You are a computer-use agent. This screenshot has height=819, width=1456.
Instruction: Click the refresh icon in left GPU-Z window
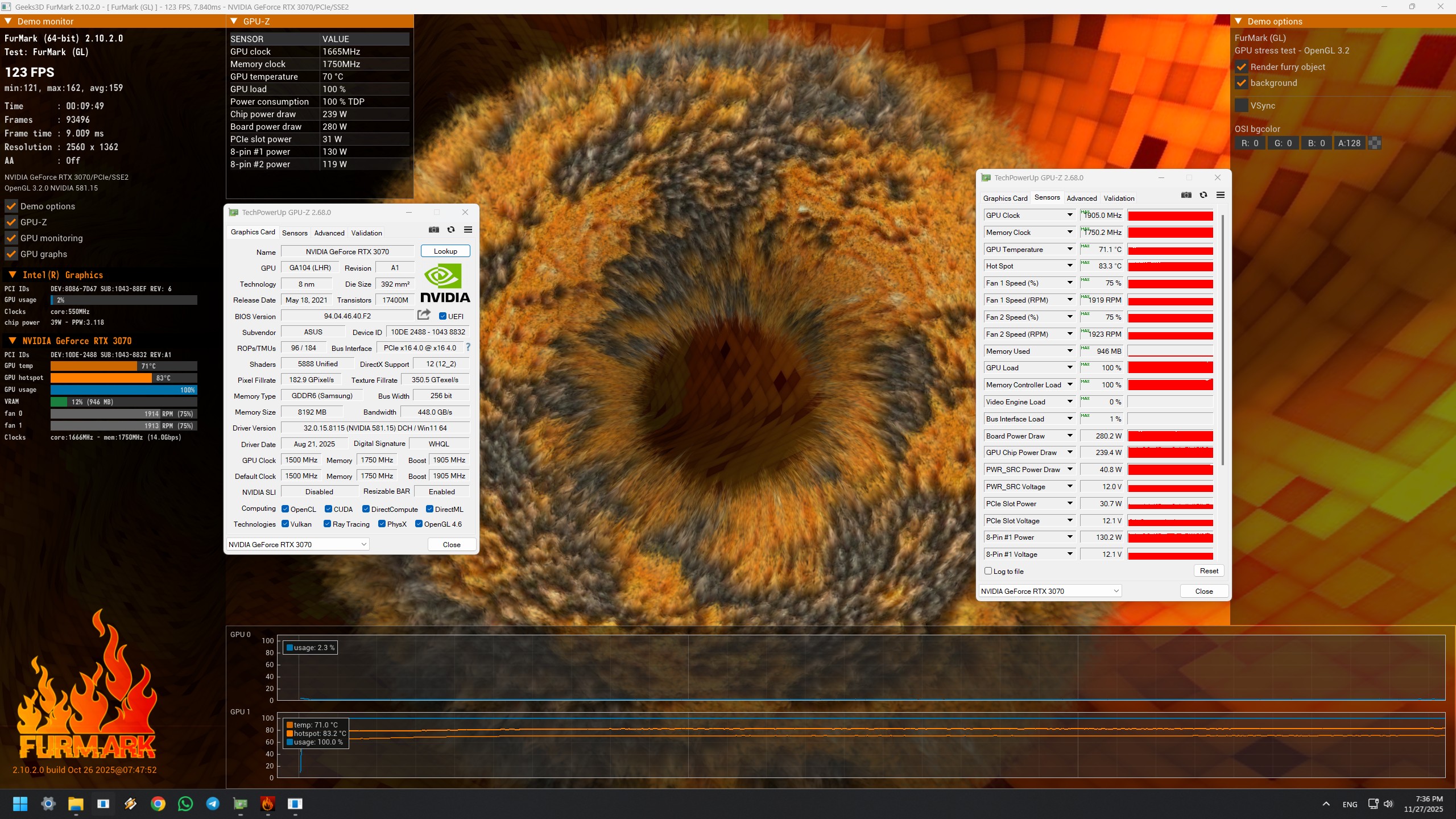[451, 230]
